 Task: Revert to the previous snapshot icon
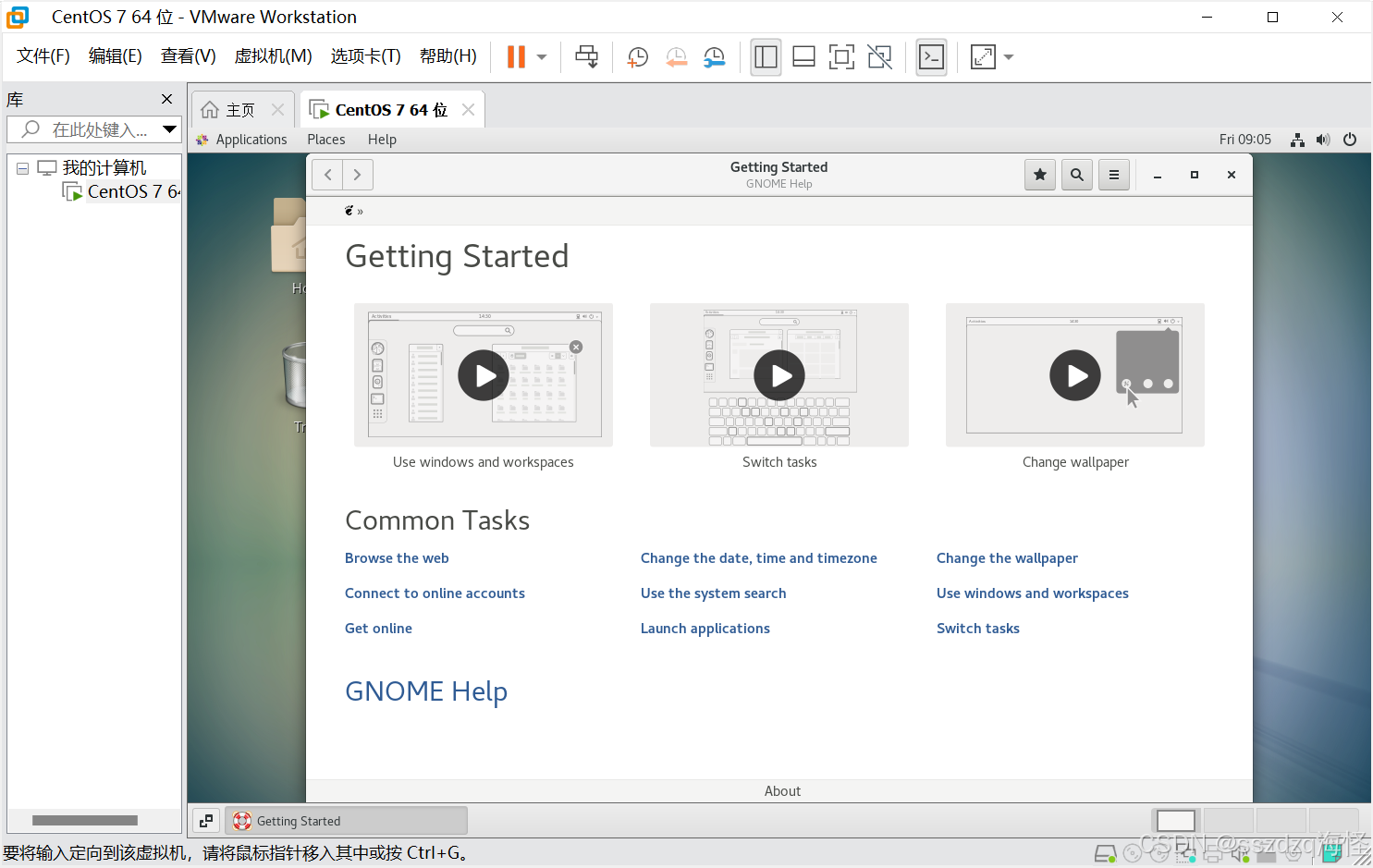point(676,57)
